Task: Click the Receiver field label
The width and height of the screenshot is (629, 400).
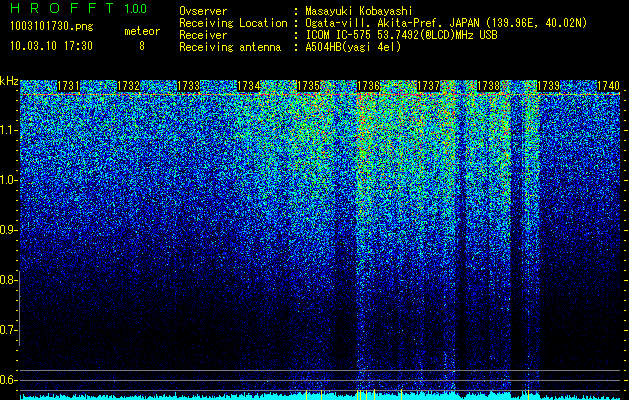Action: point(203,35)
